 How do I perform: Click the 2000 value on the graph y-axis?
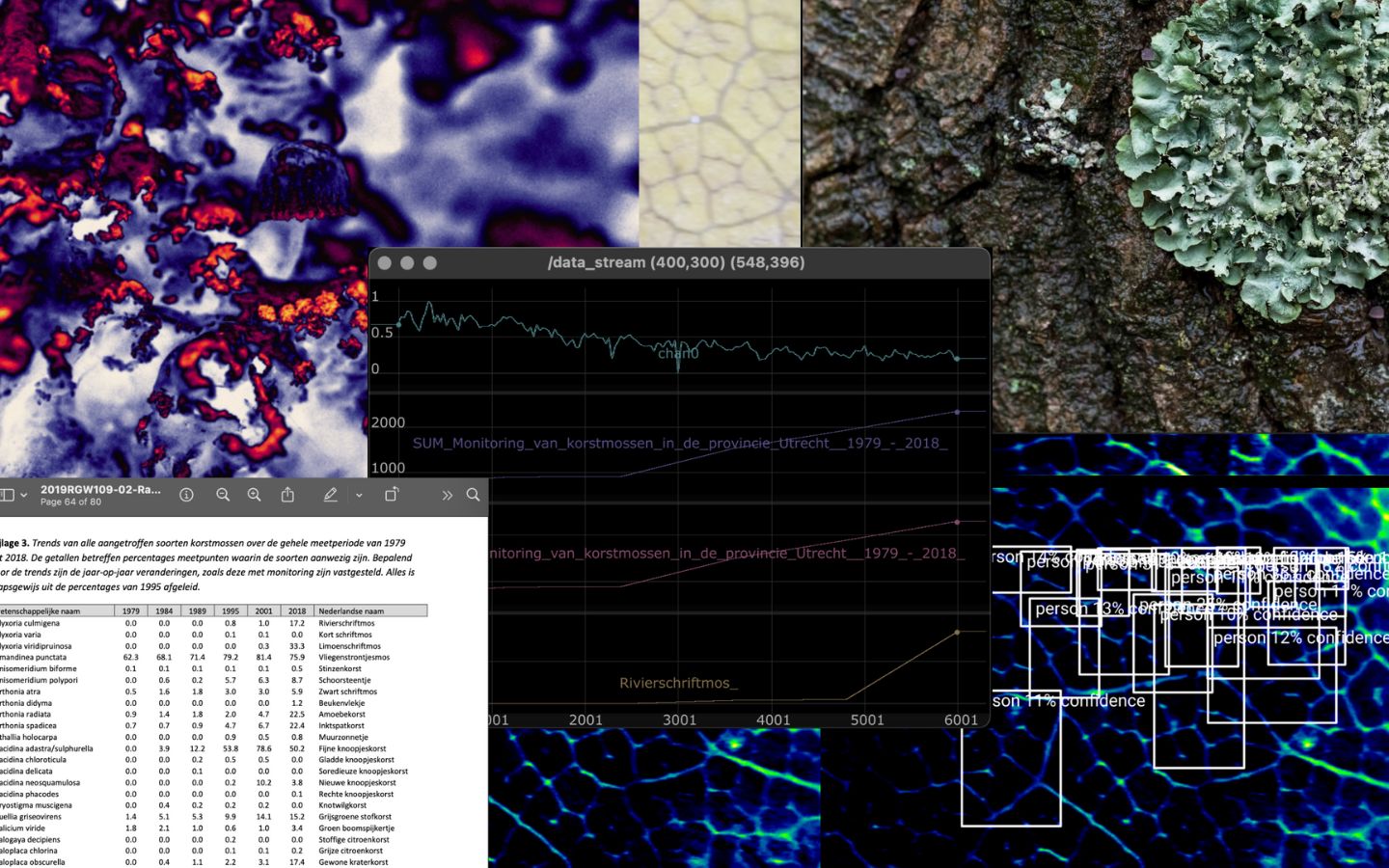(x=388, y=422)
